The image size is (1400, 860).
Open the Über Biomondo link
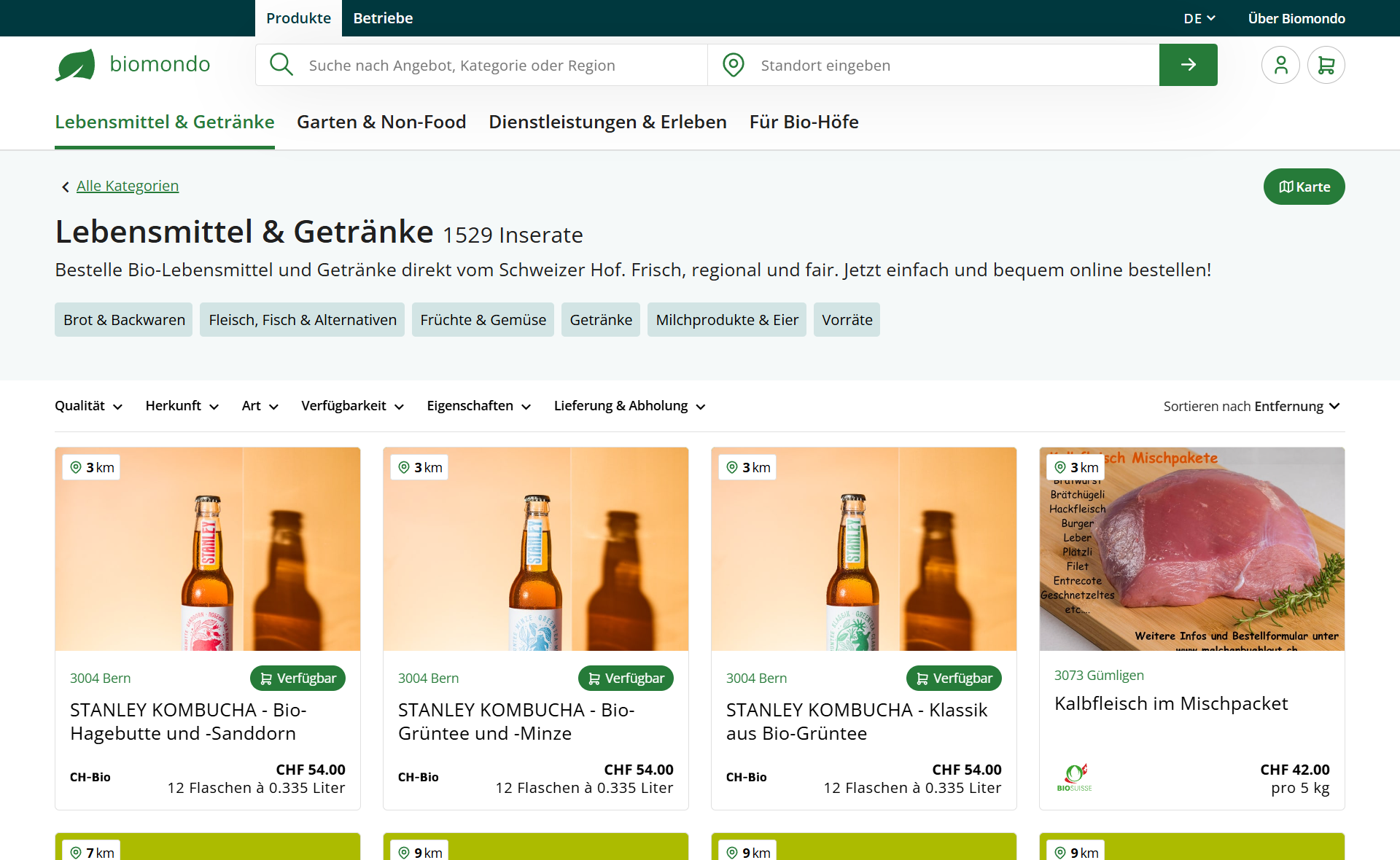click(1296, 18)
